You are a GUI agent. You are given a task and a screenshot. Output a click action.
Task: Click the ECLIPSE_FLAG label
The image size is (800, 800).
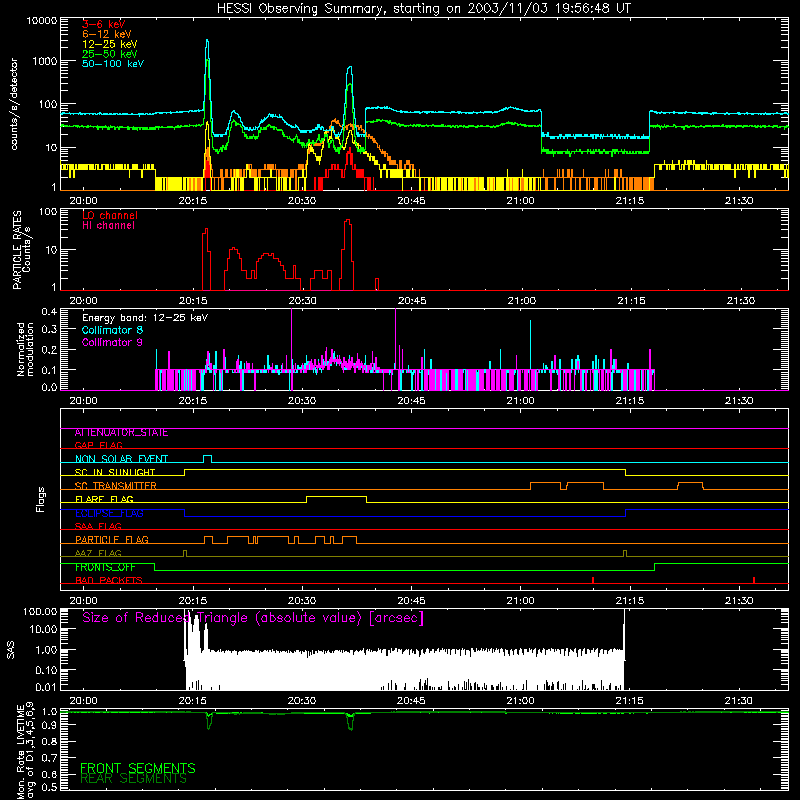[x=109, y=513]
